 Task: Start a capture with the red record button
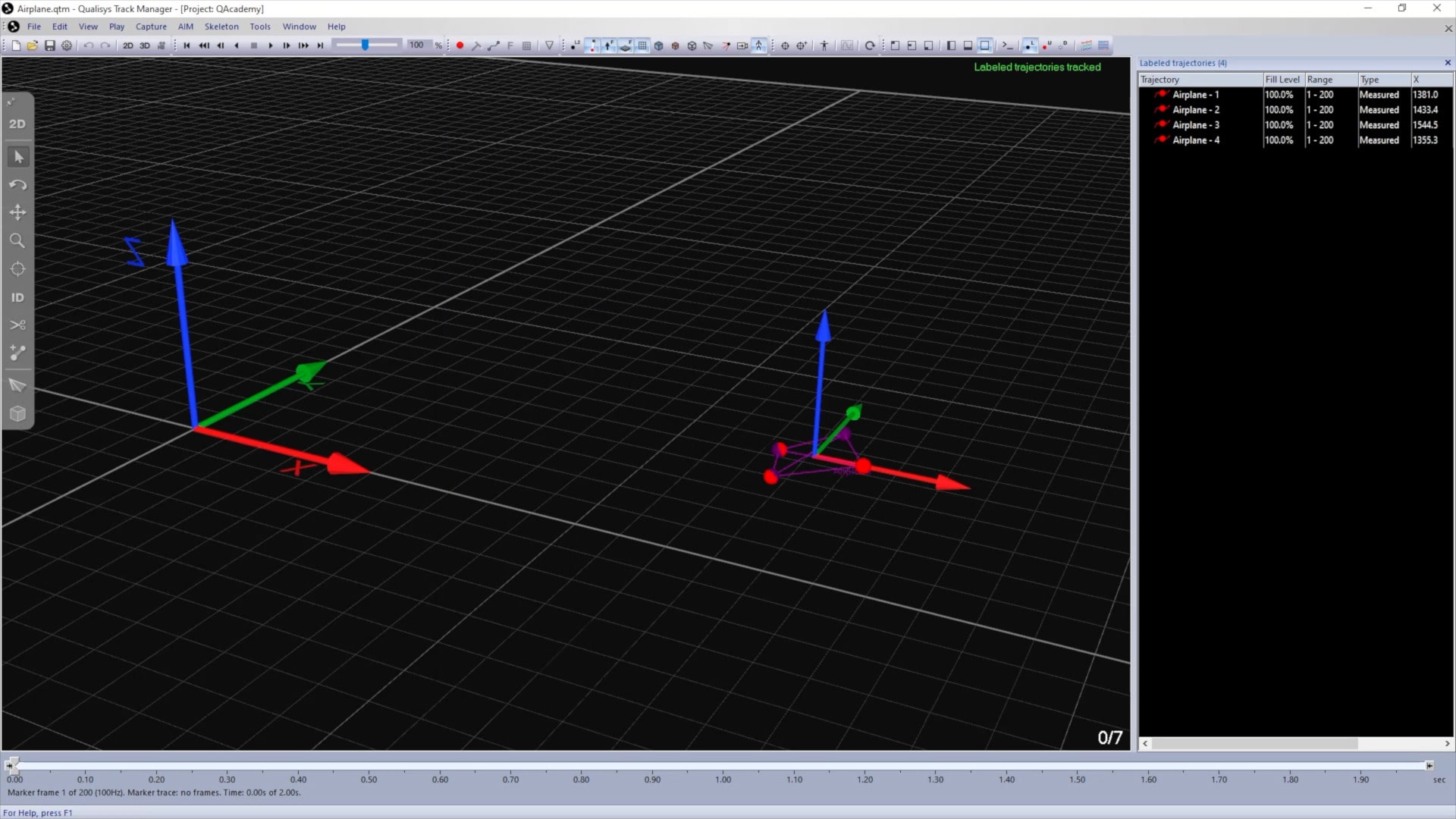(460, 45)
